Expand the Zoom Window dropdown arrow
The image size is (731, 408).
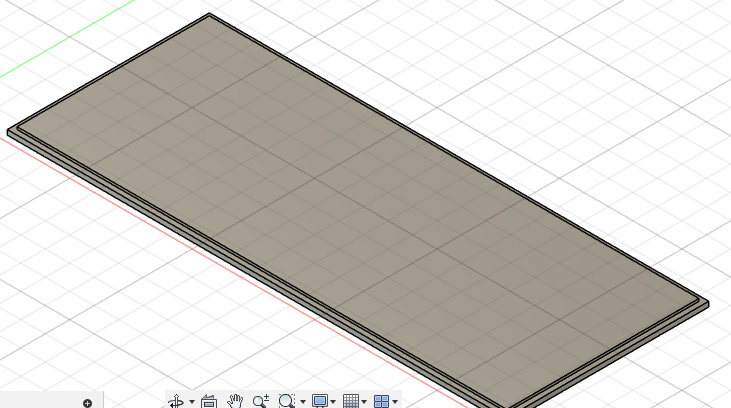pyautogui.click(x=302, y=402)
